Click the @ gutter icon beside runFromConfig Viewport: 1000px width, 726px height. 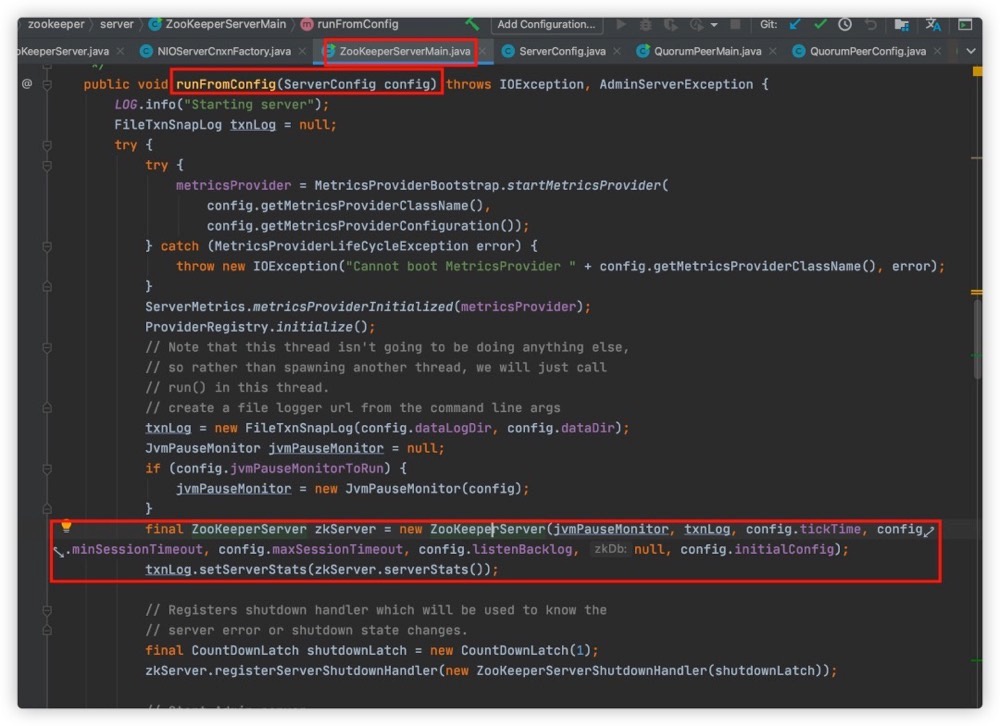point(27,84)
